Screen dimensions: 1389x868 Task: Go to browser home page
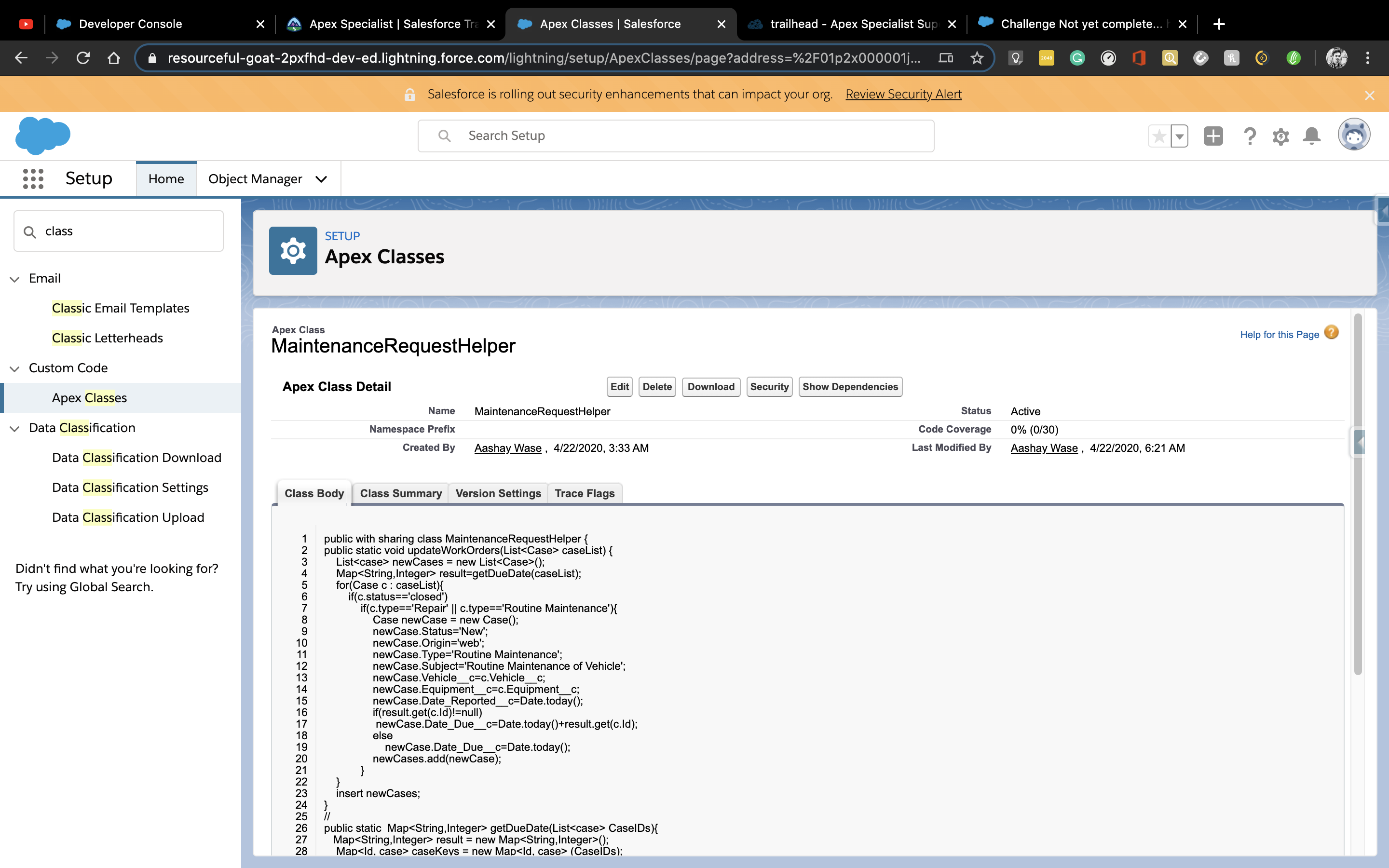click(x=114, y=58)
